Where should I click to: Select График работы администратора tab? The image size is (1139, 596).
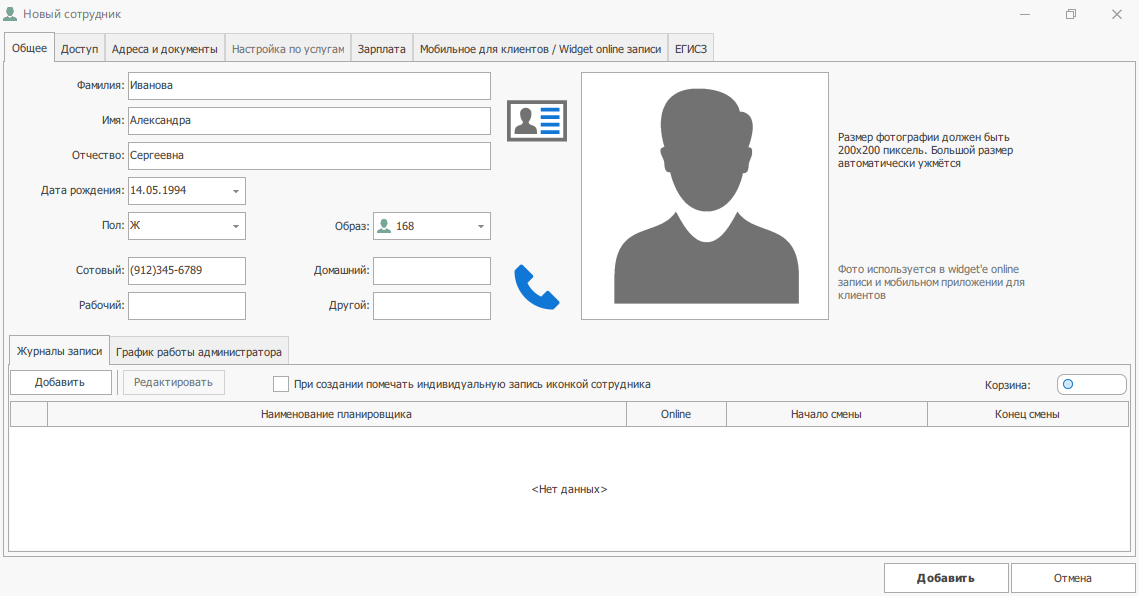click(199, 352)
